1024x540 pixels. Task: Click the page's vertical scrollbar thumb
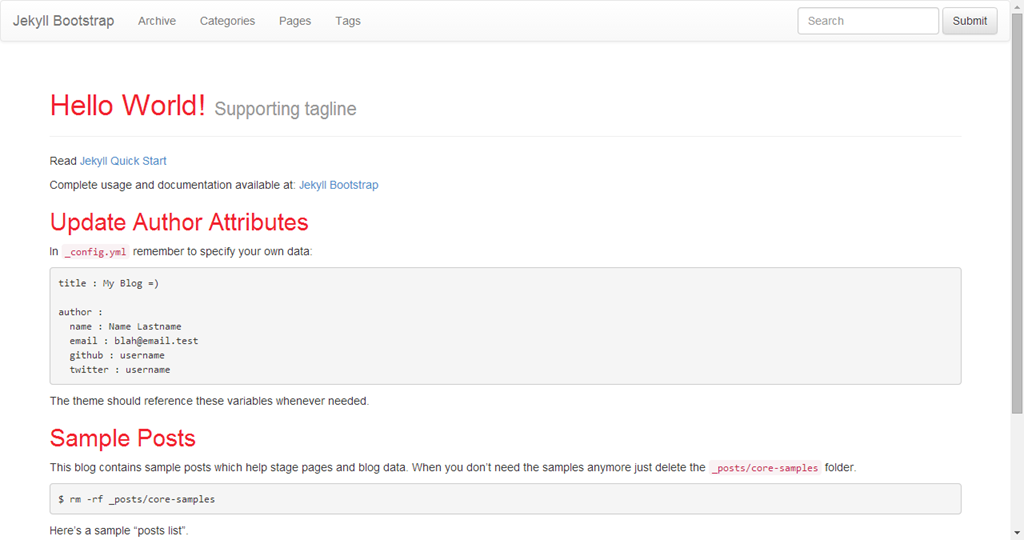[1017, 212]
